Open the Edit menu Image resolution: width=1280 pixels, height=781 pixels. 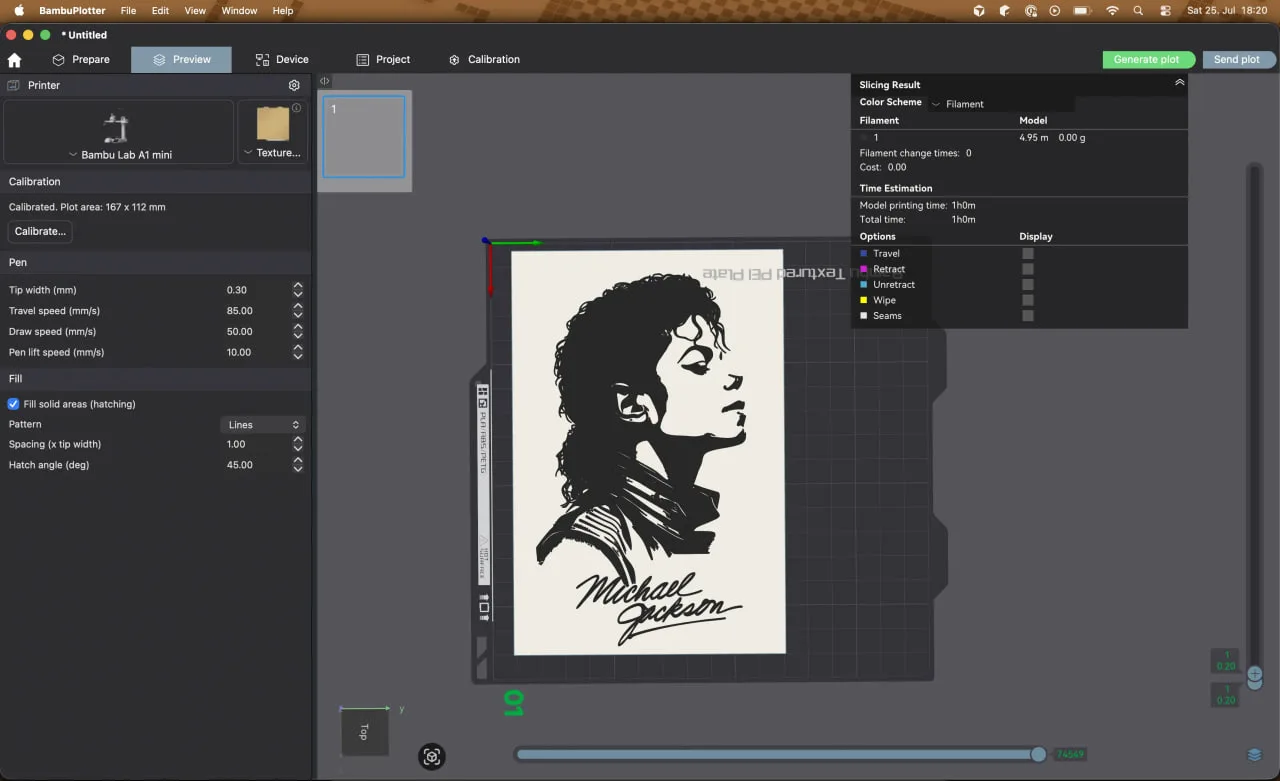tap(160, 11)
